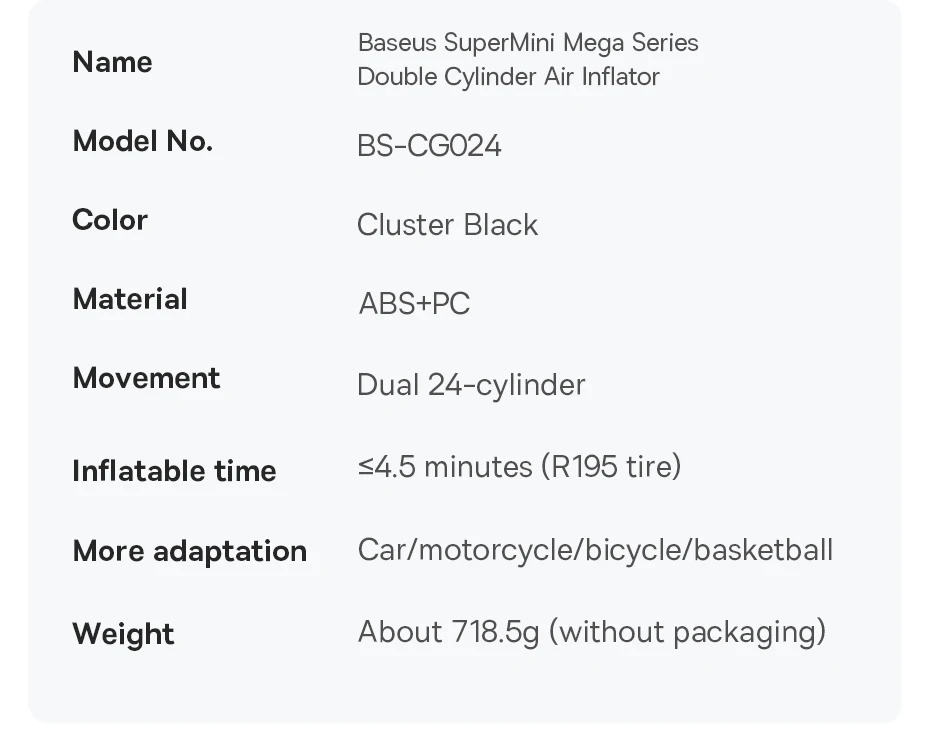Screen dimensions: 930x747
Task: Click the Weight row label
Action: pos(123,634)
